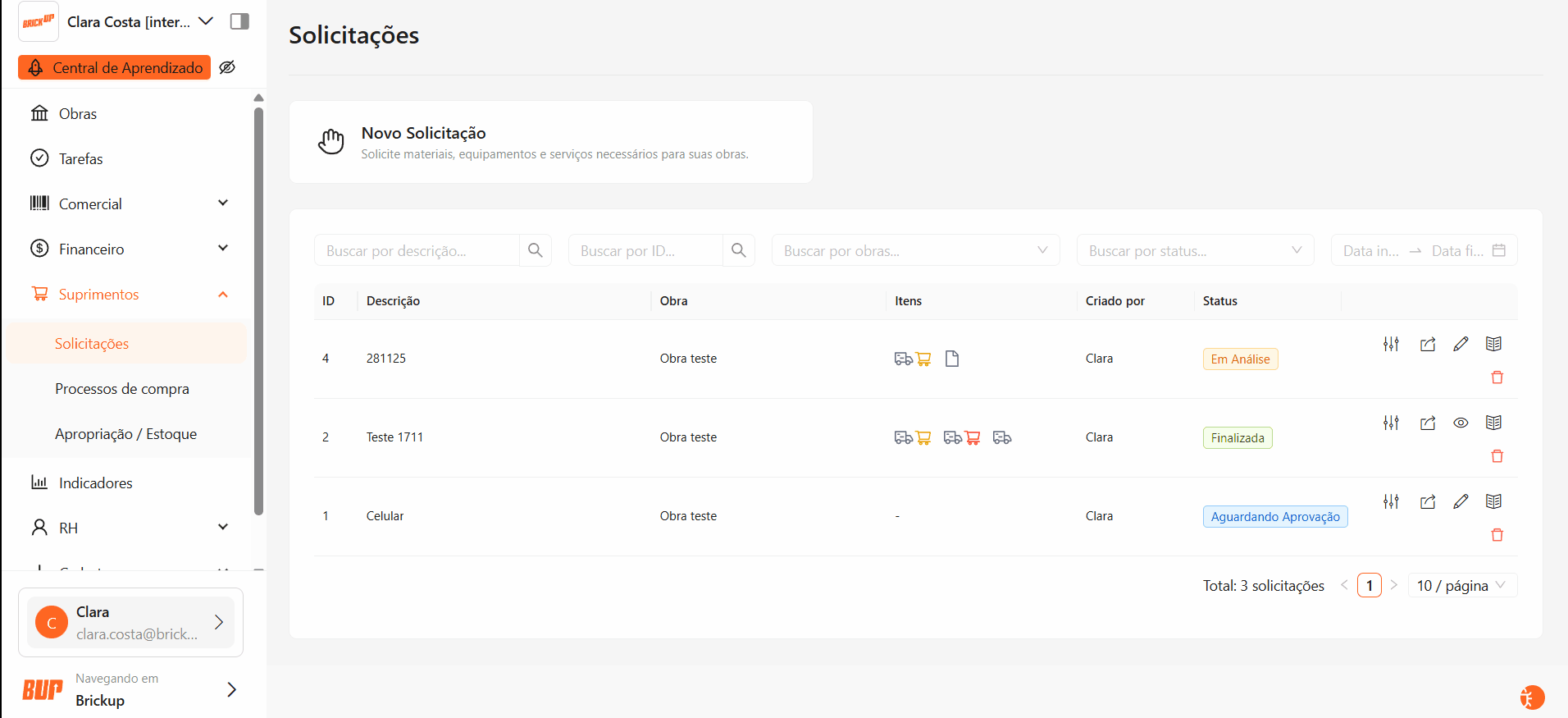
Task: Click the edit pencil icon for Celular request
Action: 1461,501
